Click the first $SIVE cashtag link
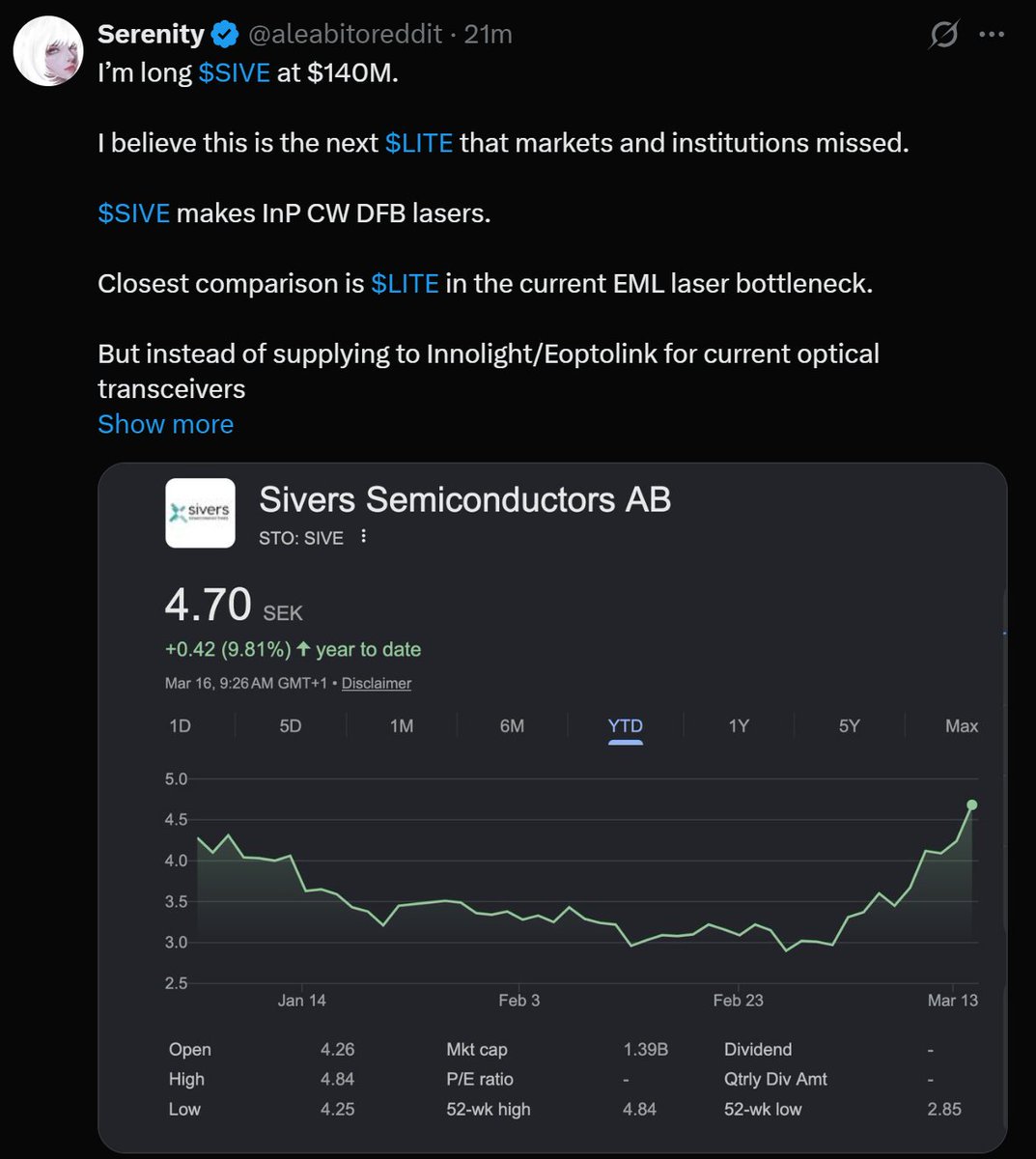This screenshot has height=1159, width=1036. (x=234, y=72)
